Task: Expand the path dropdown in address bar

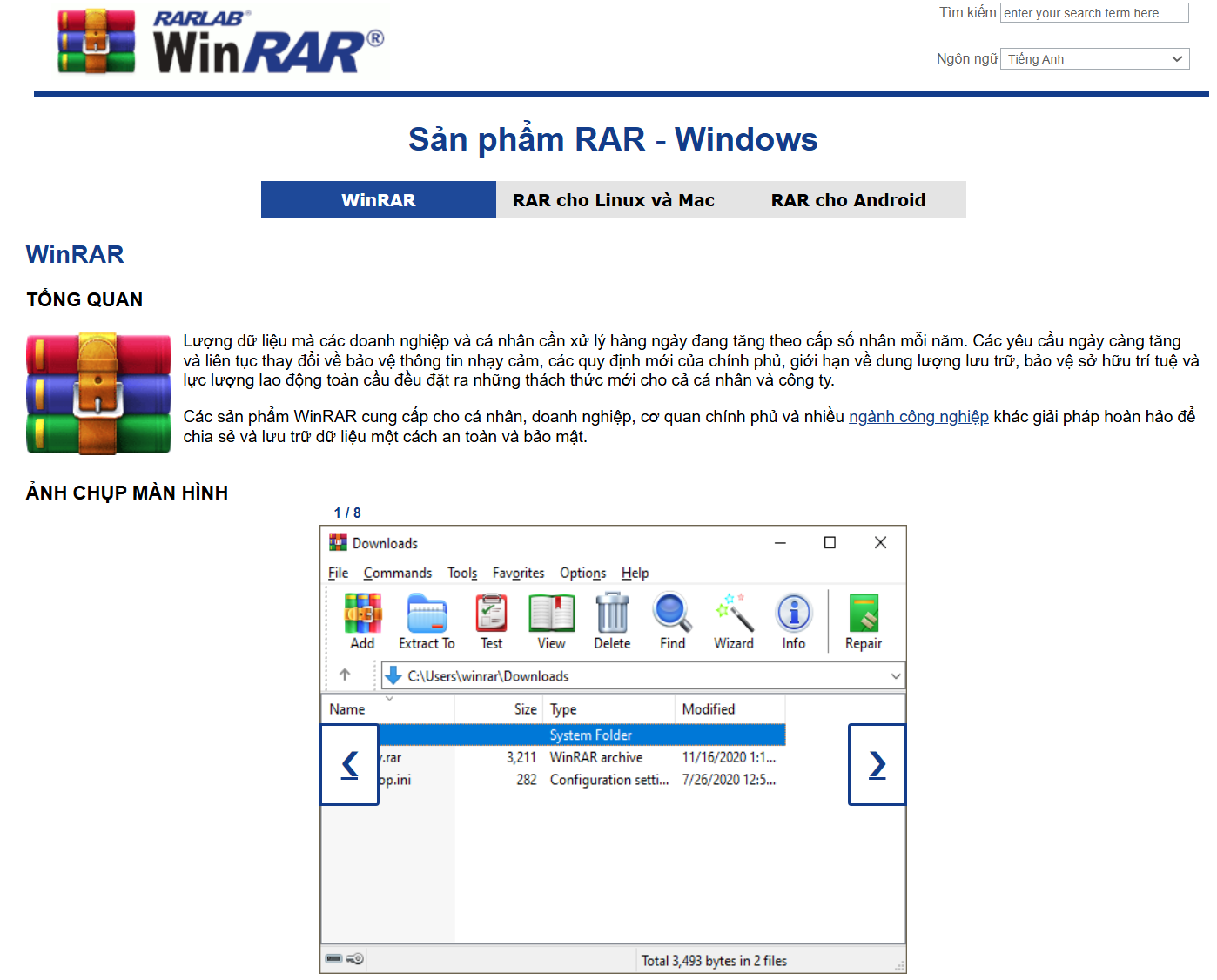Action: [x=896, y=676]
